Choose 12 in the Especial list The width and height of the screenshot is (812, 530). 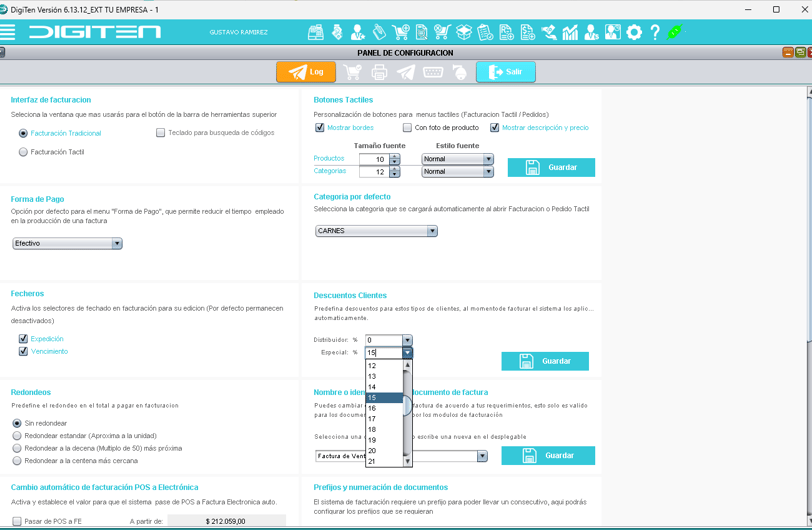tap(384, 366)
